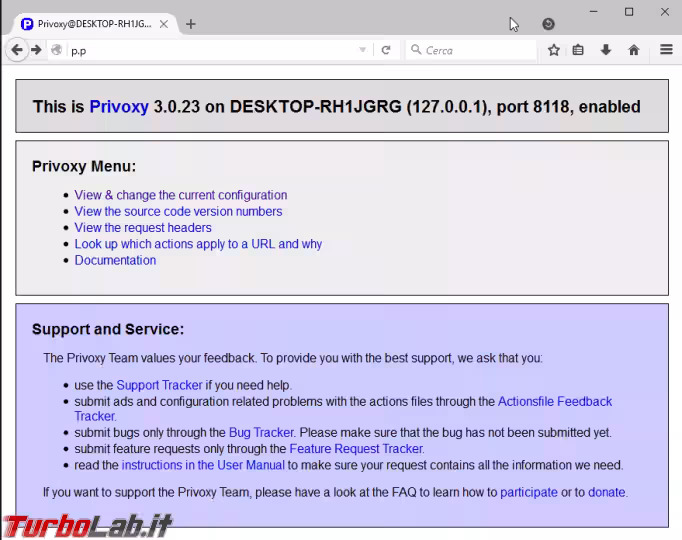682x540 pixels.
Task: Follow the participate link
Action: [x=528, y=492]
